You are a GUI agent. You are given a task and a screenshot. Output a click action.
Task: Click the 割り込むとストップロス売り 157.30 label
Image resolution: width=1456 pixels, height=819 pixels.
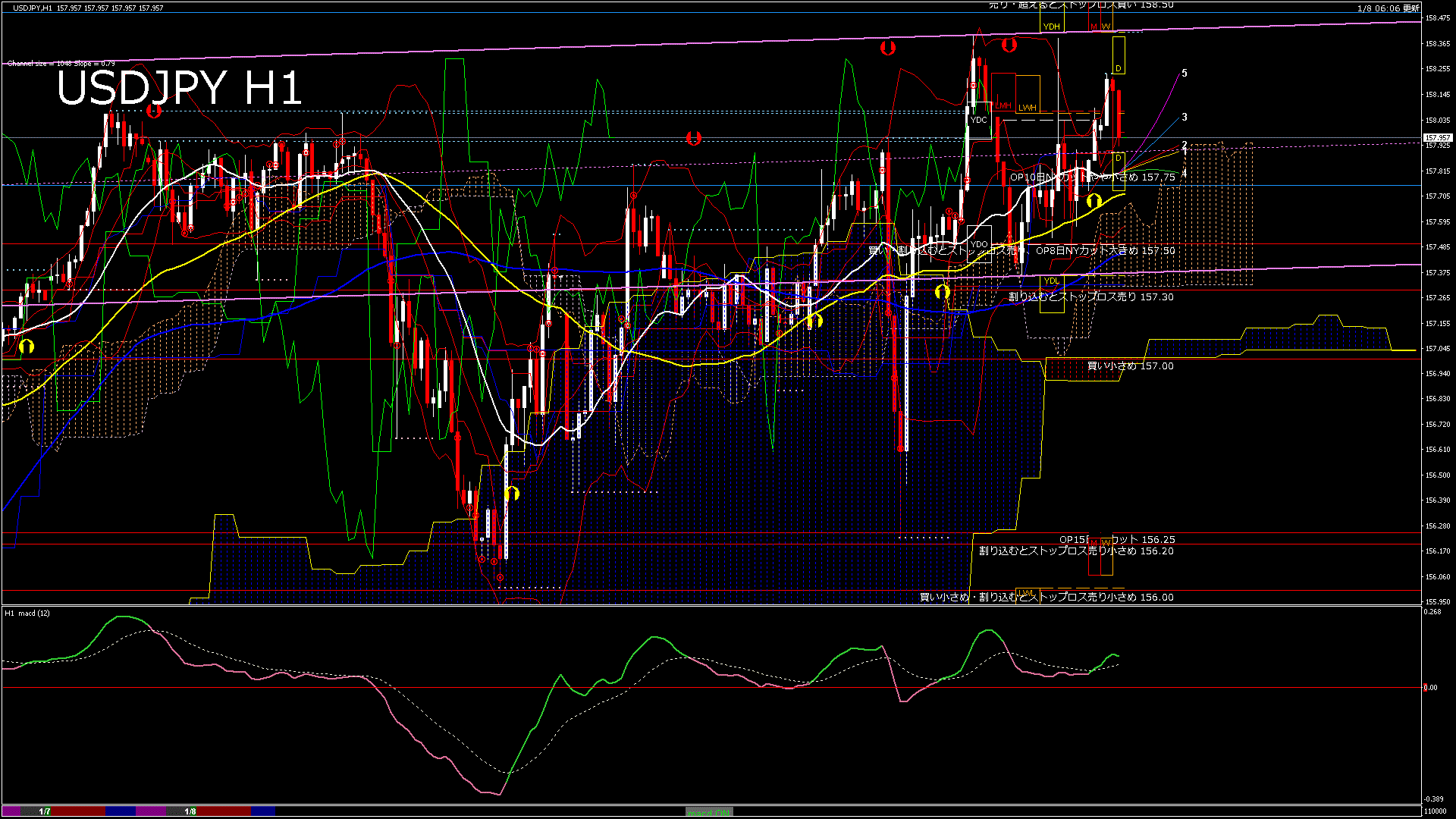click(1090, 297)
